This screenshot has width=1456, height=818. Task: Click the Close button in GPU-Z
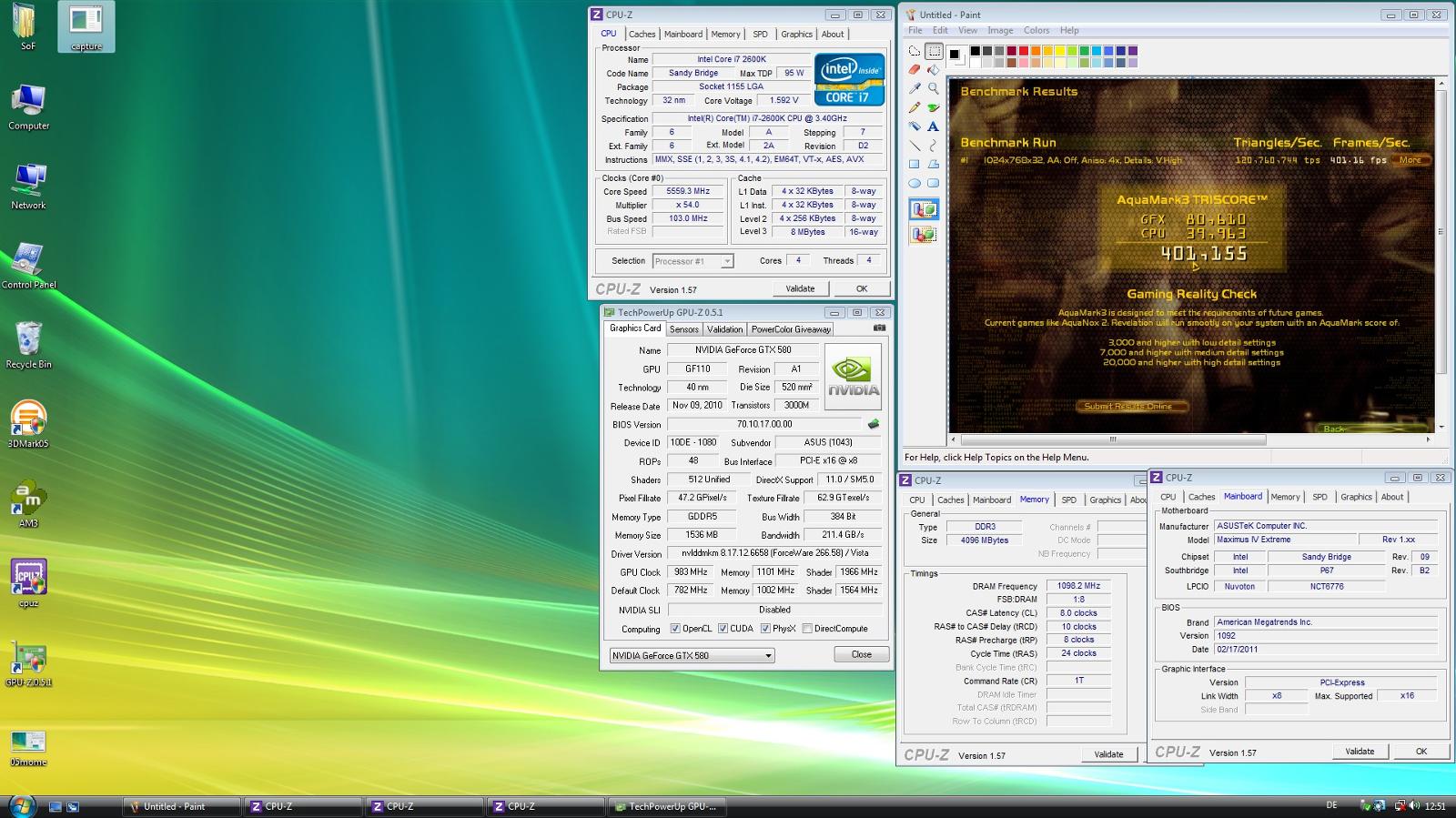[x=862, y=654]
